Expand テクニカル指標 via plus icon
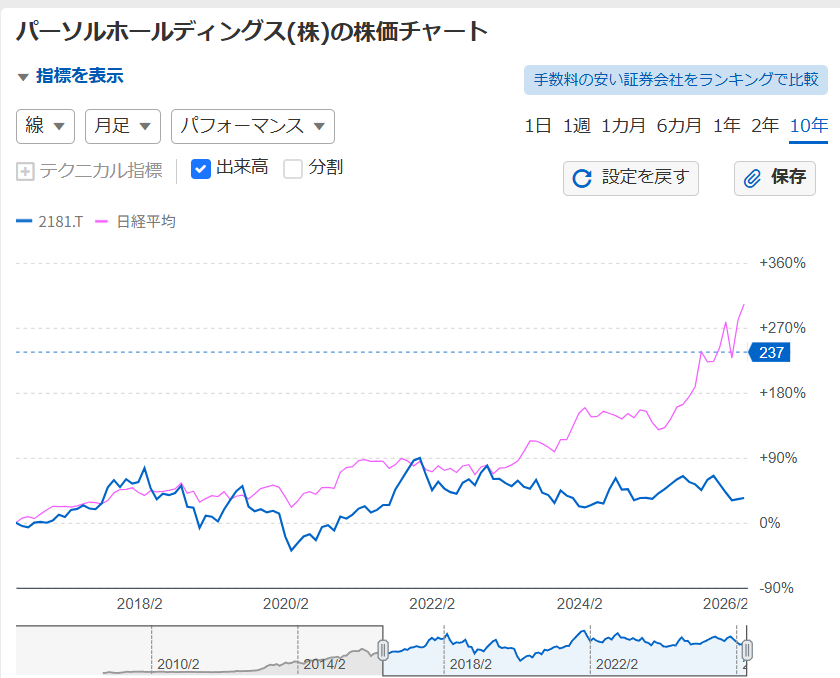This screenshot has width=840, height=678. pos(25,171)
